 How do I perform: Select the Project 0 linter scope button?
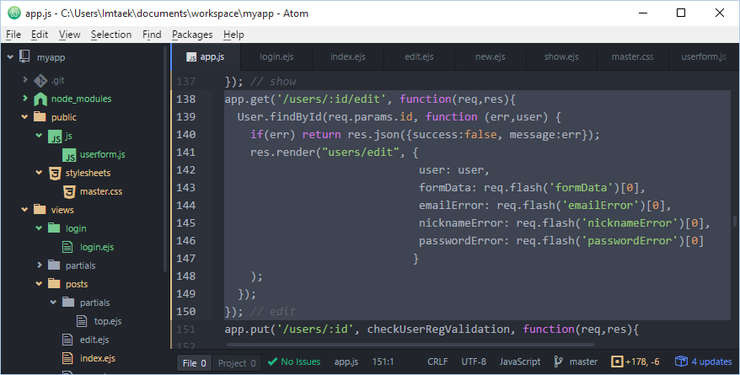[x=236, y=363]
